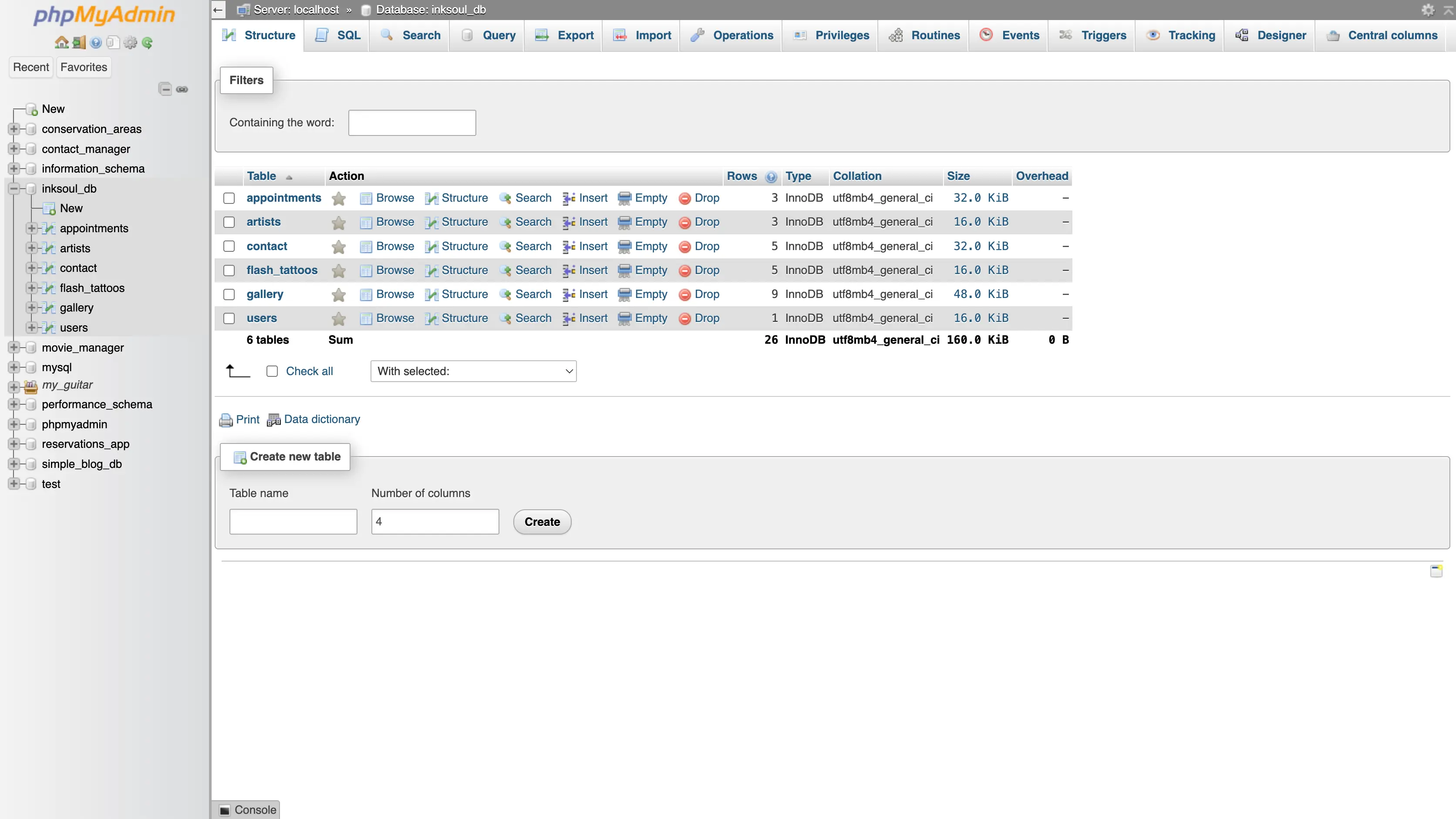Click the Create button
Image resolution: width=1456 pixels, height=819 pixels.
click(x=542, y=521)
